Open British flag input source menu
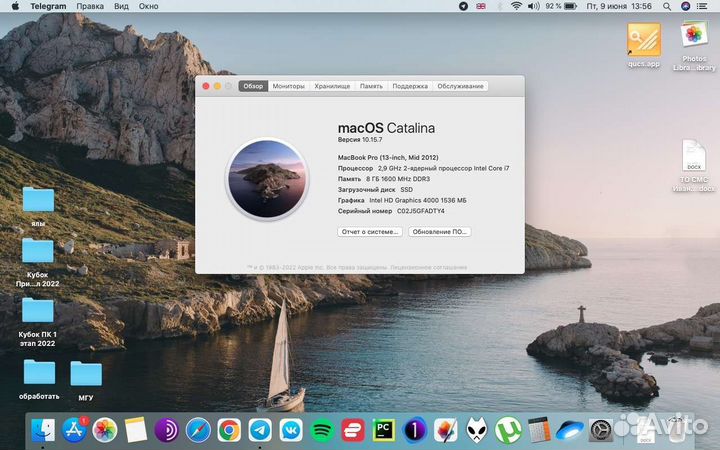The image size is (720, 450). [x=481, y=6]
